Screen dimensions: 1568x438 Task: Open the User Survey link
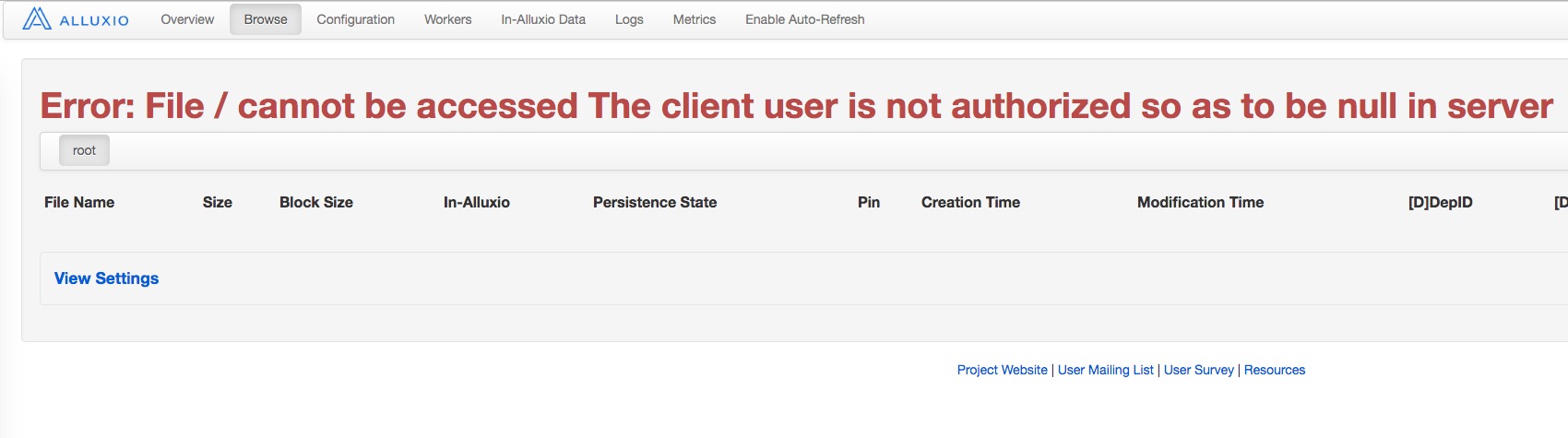(1198, 370)
